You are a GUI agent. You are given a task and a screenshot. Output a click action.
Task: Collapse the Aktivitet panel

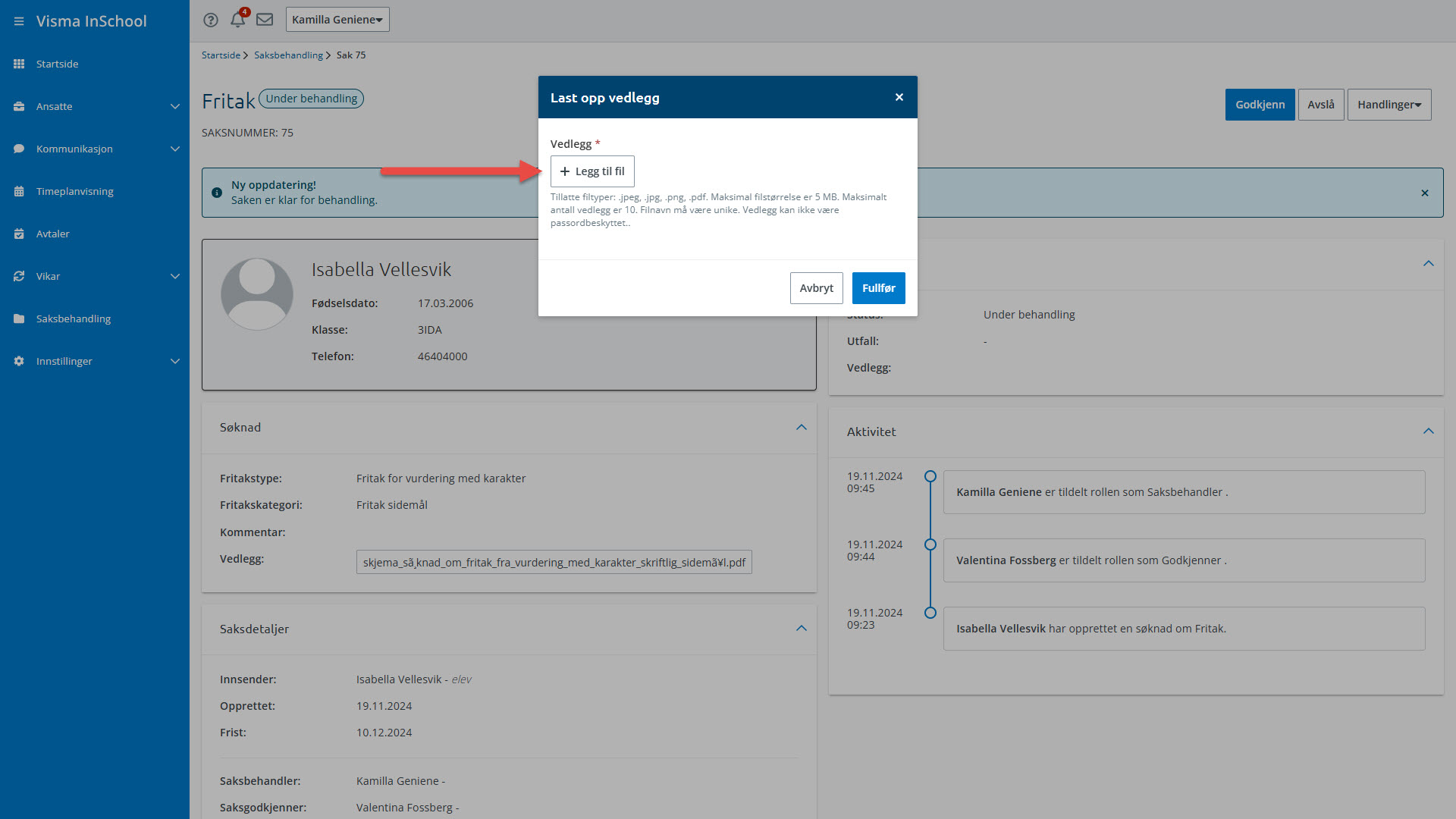point(1429,431)
